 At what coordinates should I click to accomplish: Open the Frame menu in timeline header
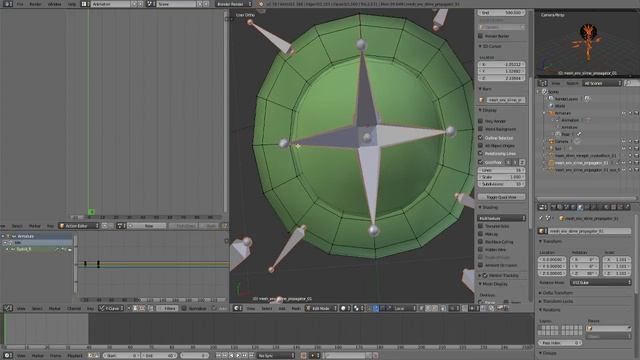(x=56, y=356)
